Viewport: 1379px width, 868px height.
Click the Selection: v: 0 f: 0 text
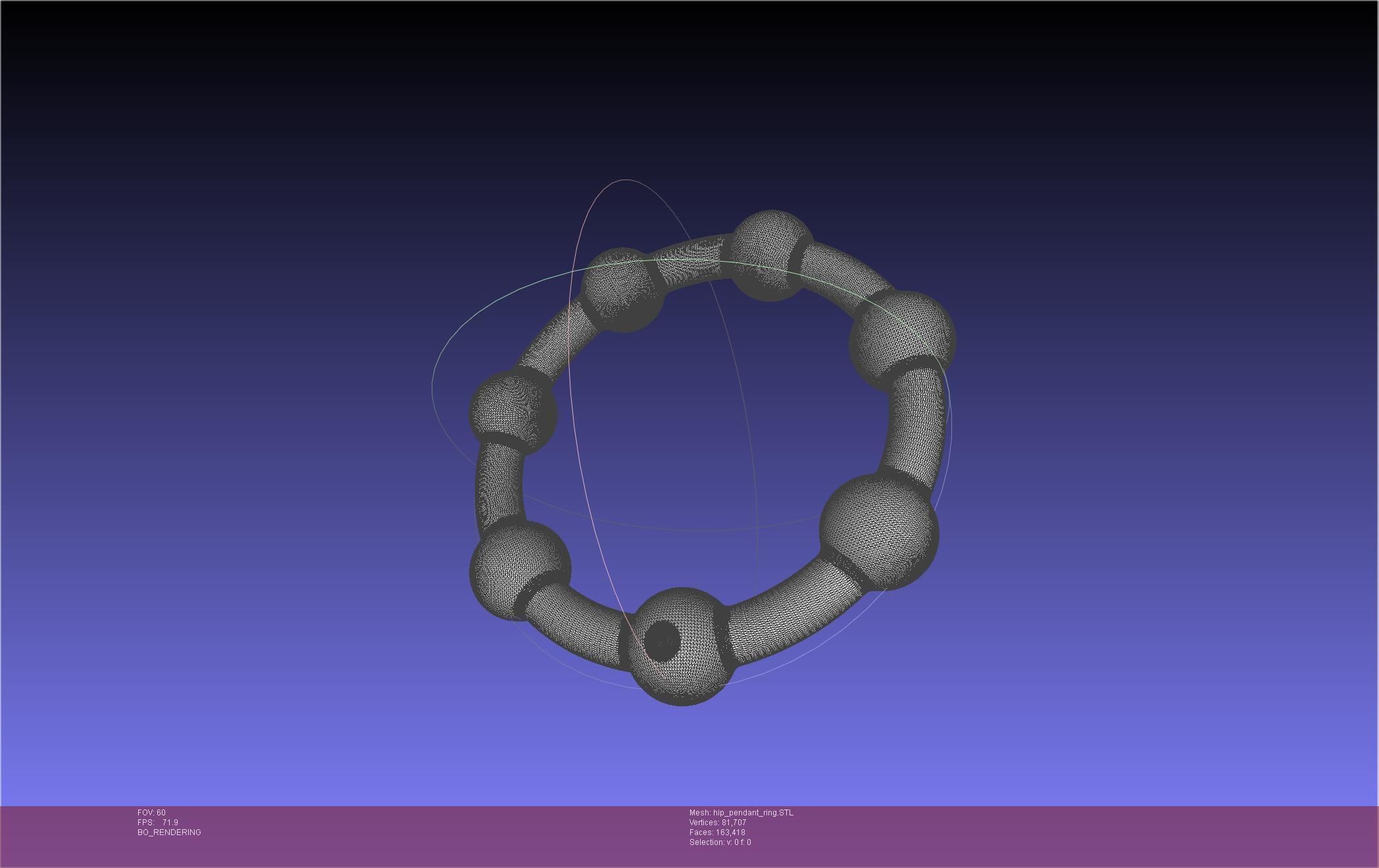tap(720, 842)
